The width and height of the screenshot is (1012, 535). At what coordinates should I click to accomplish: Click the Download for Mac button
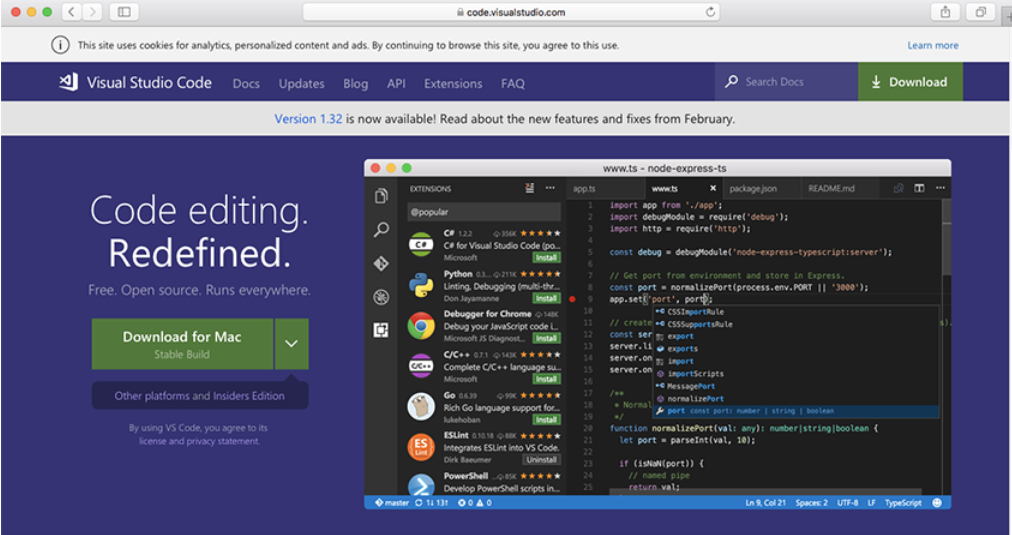coord(182,344)
